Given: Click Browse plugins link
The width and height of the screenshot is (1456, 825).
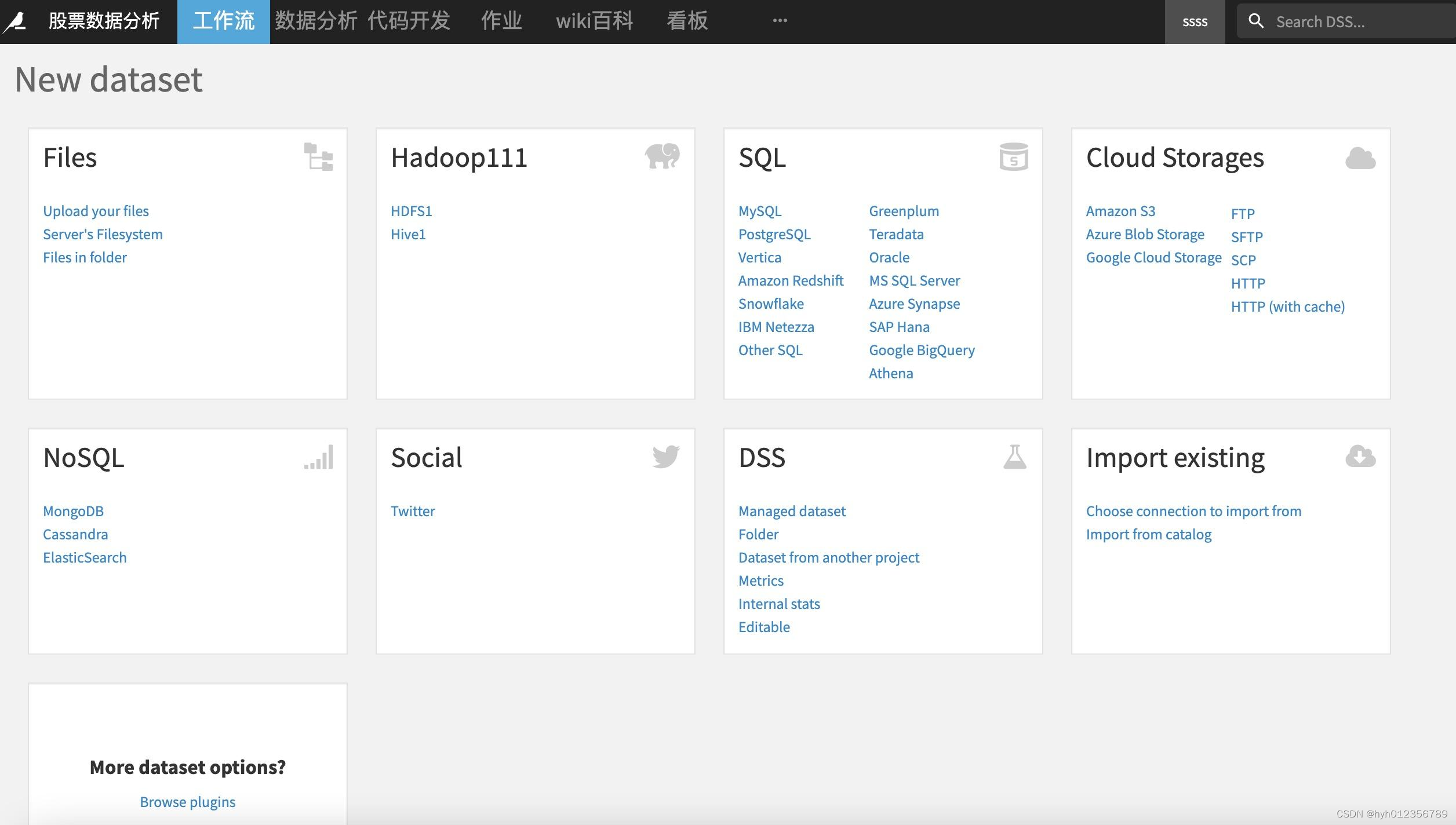Looking at the screenshot, I should 187,802.
